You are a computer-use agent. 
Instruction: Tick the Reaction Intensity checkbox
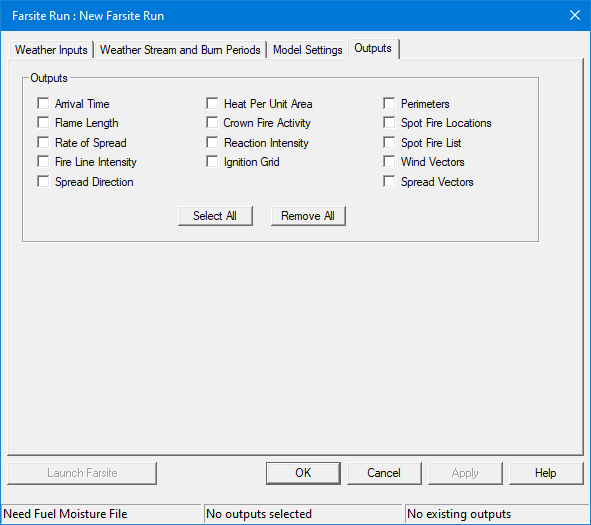pyautogui.click(x=212, y=142)
